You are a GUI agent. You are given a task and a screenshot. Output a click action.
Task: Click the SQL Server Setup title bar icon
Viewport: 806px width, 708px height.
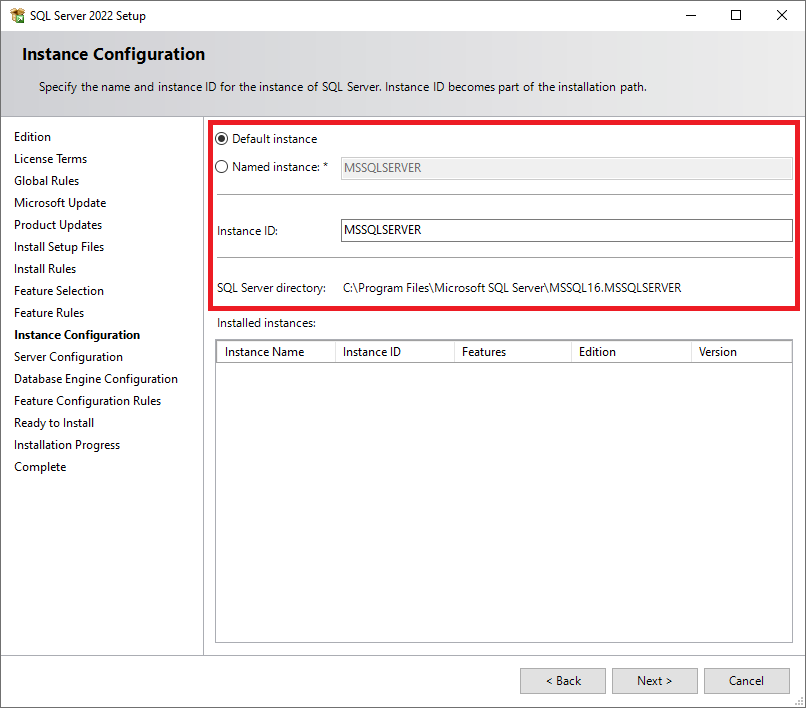[x=16, y=15]
